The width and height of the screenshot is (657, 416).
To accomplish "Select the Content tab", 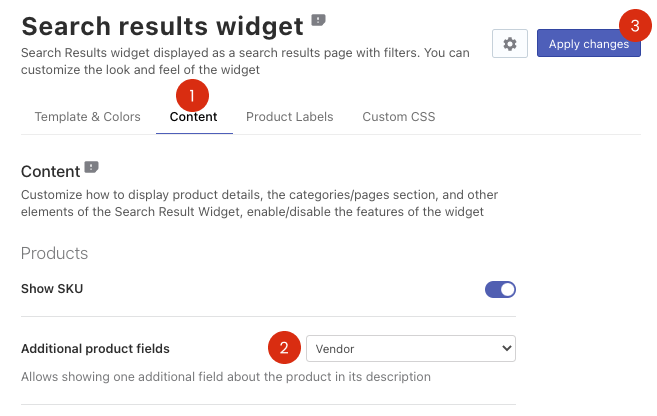I will [x=194, y=117].
